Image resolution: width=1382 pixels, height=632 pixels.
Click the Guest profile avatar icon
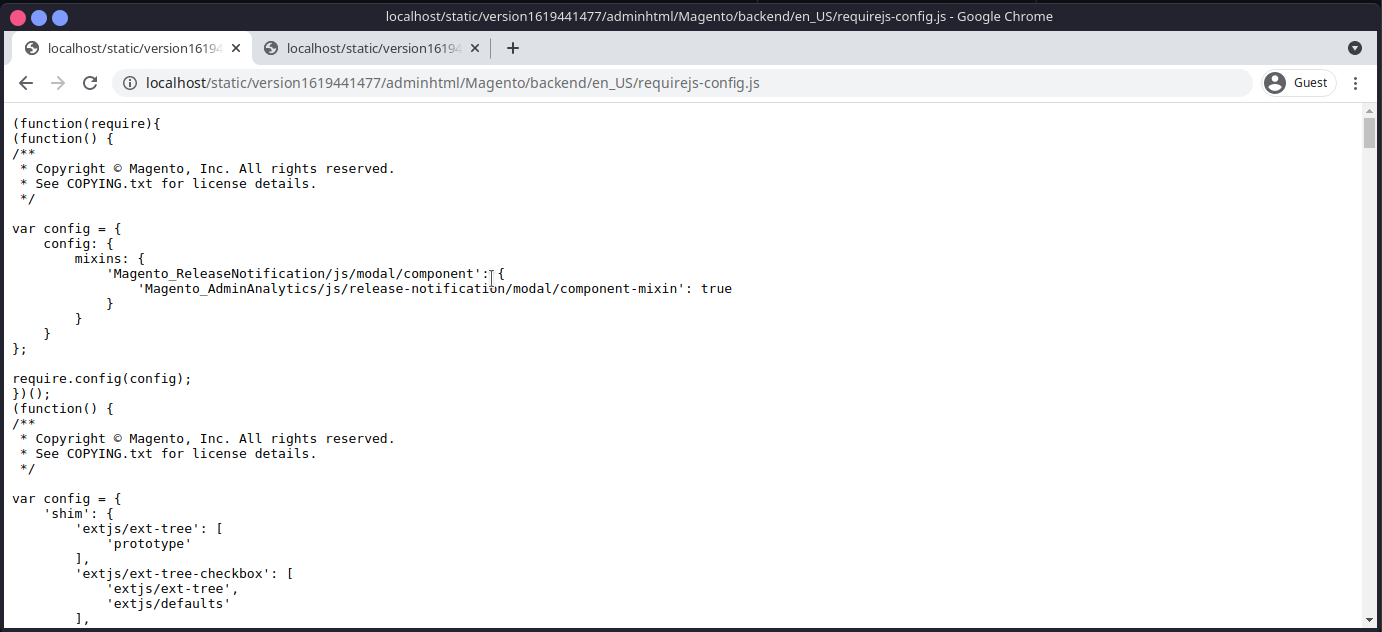(x=1274, y=83)
